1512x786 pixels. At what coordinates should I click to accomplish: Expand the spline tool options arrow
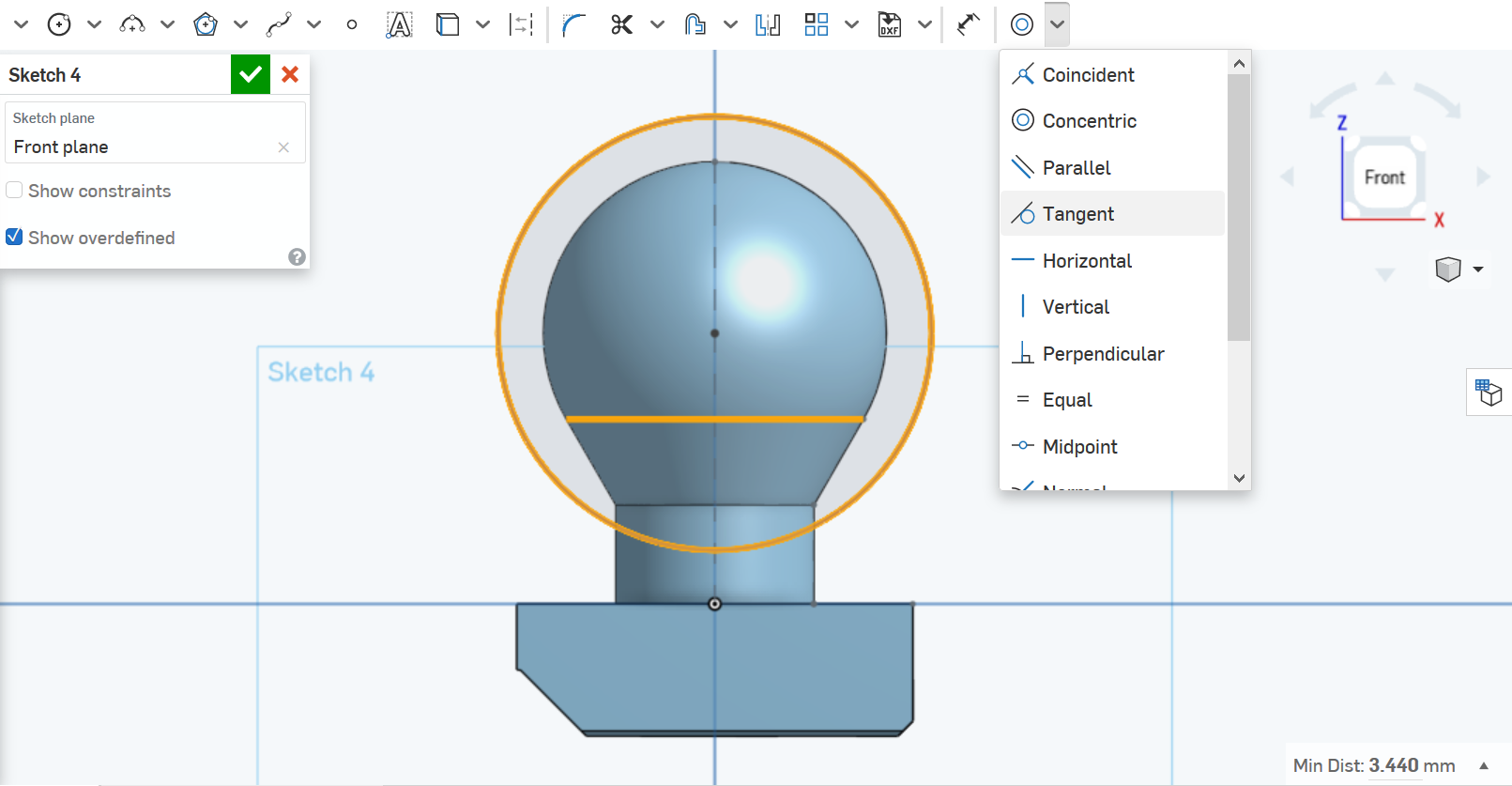pyautogui.click(x=313, y=24)
